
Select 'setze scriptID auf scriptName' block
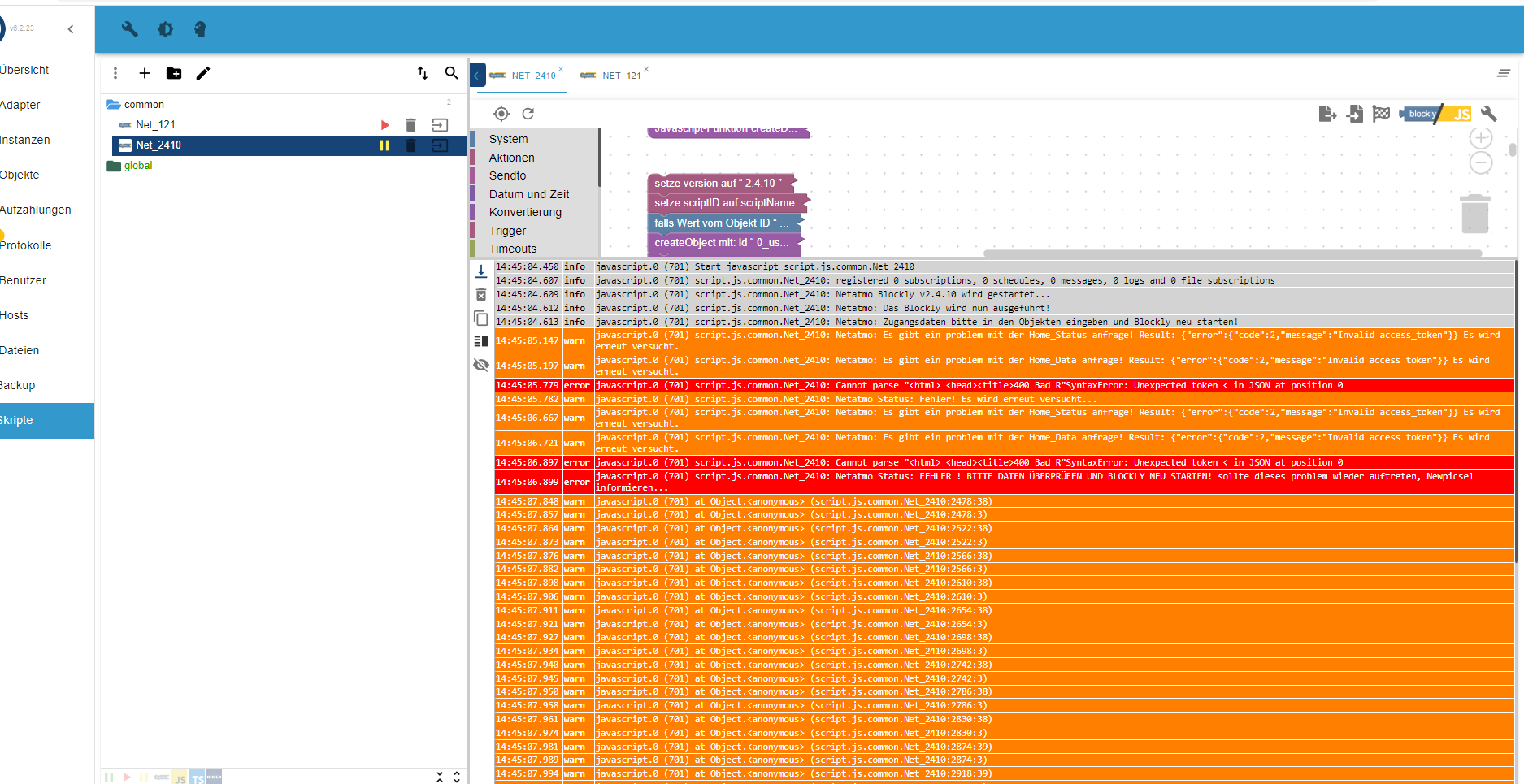(727, 203)
